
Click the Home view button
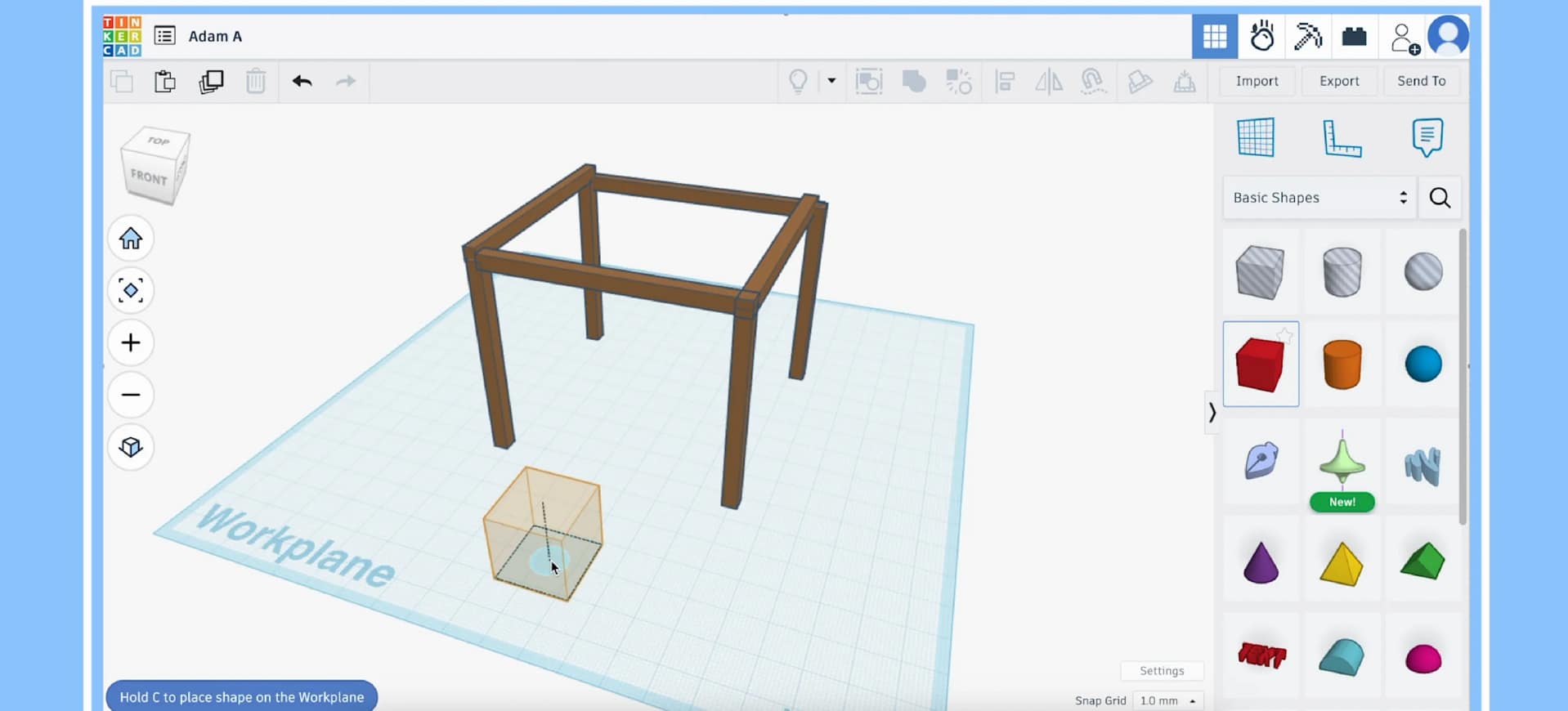tap(131, 239)
